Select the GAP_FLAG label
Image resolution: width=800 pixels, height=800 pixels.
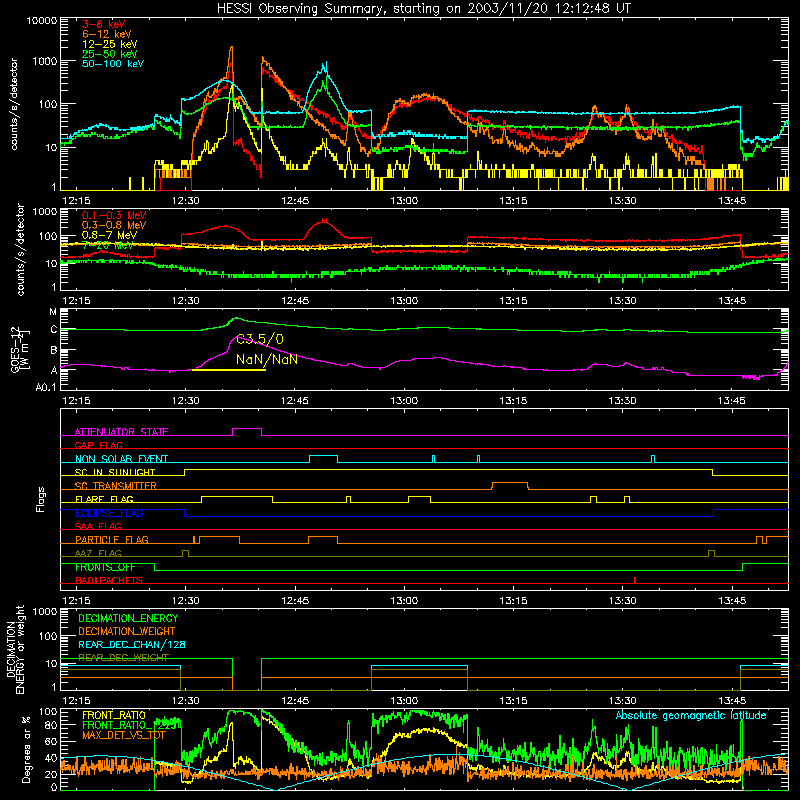(98, 445)
